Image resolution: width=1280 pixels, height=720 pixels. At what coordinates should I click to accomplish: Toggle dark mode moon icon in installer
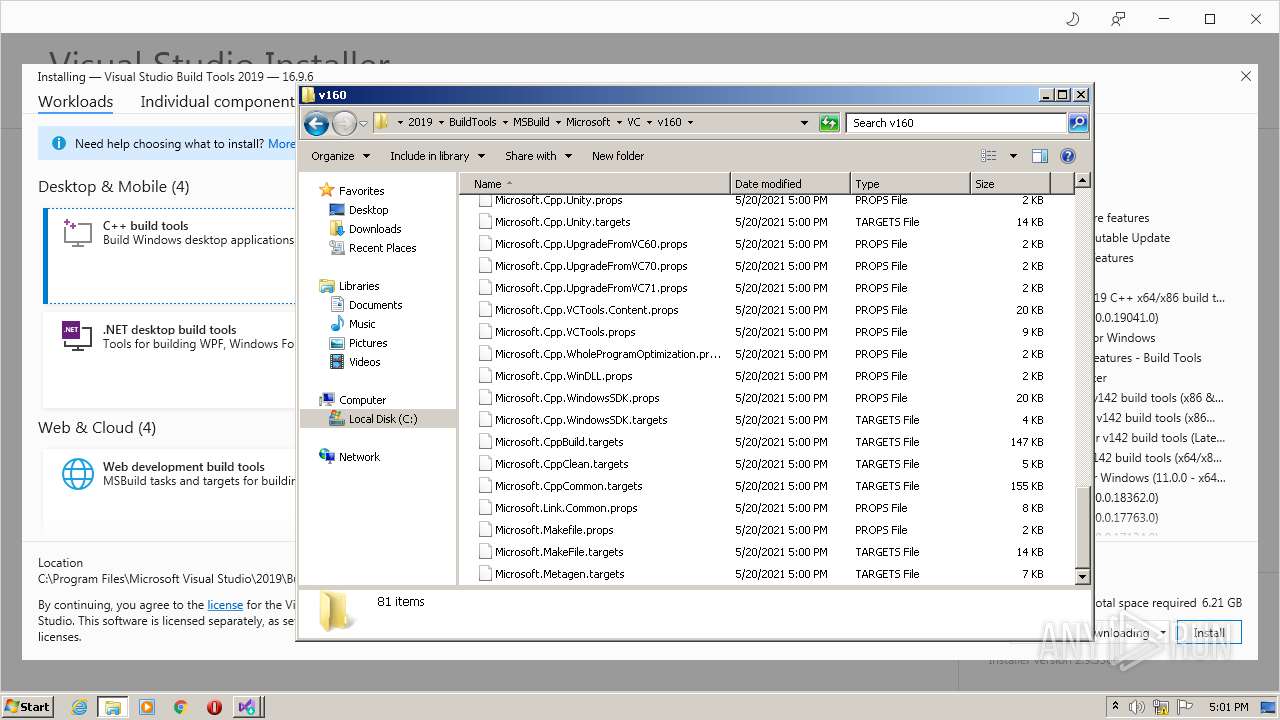point(1072,19)
